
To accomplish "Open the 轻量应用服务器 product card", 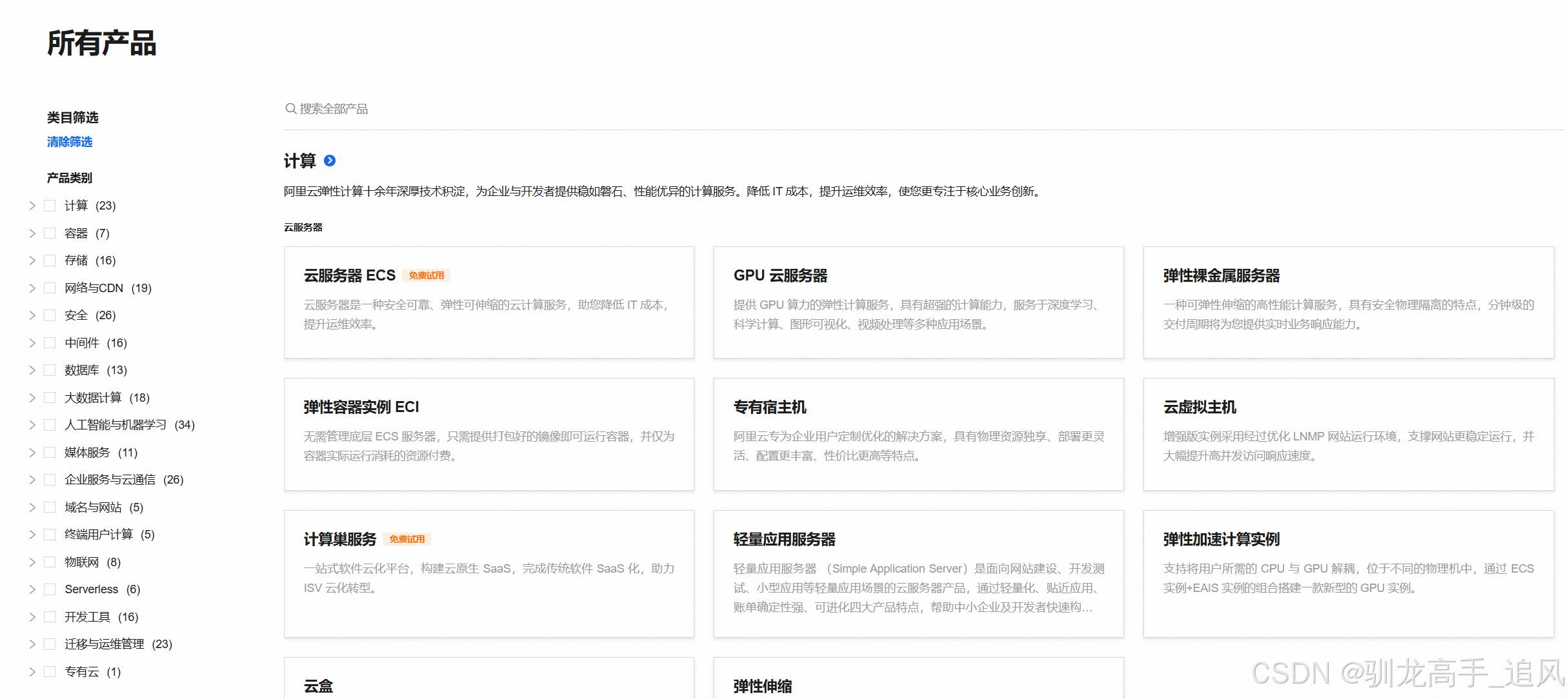I will coord(918,573).
